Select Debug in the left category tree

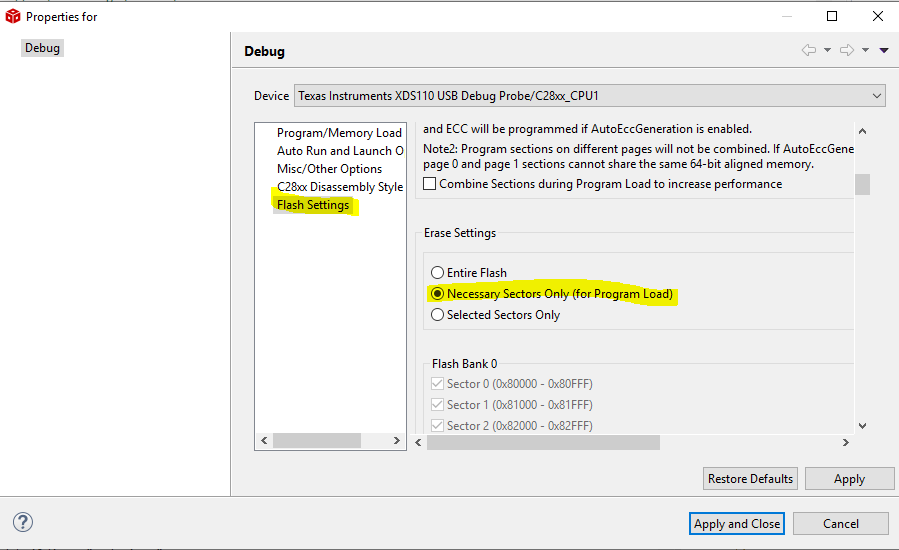click(x=42, y=48)
